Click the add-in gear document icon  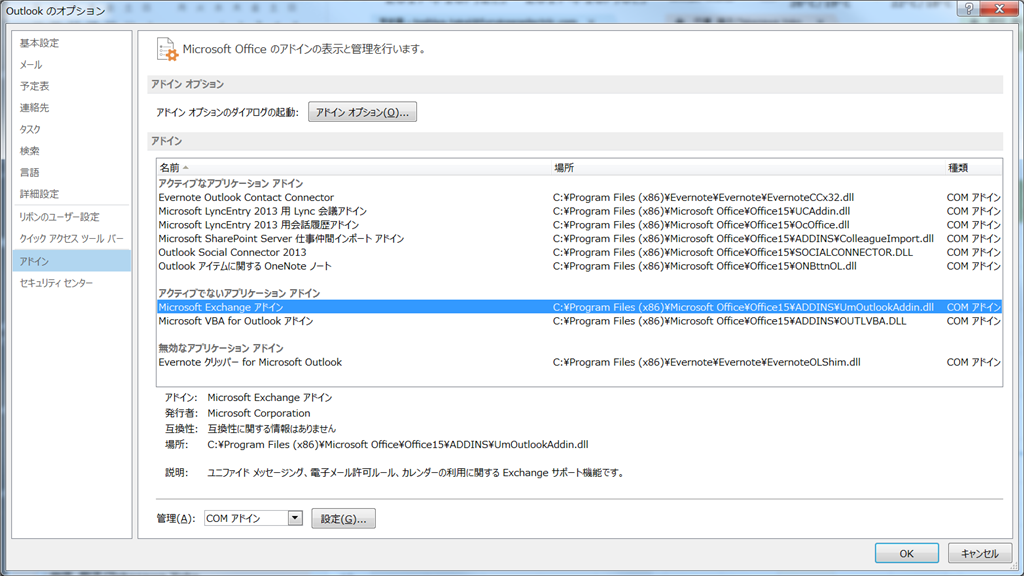tap(167, 50)
